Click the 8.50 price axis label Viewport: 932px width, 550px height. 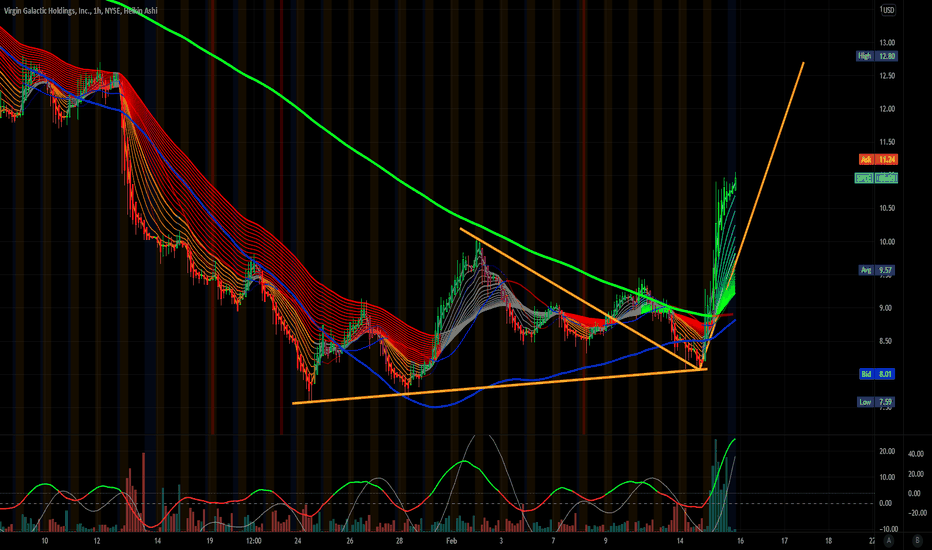pyautogui.click(x=887, y=341)
